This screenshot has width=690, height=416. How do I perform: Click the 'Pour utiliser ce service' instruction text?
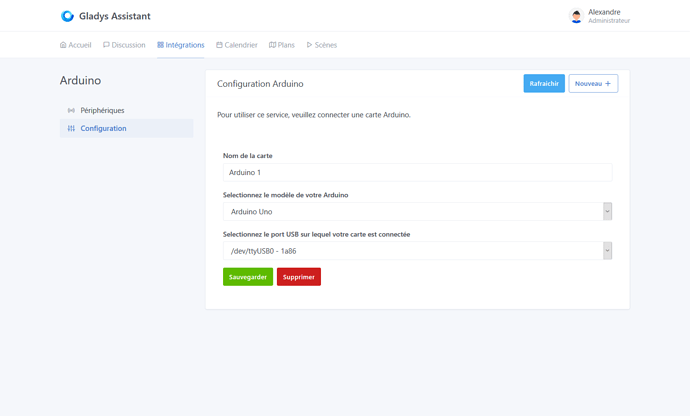coord(314,115)
